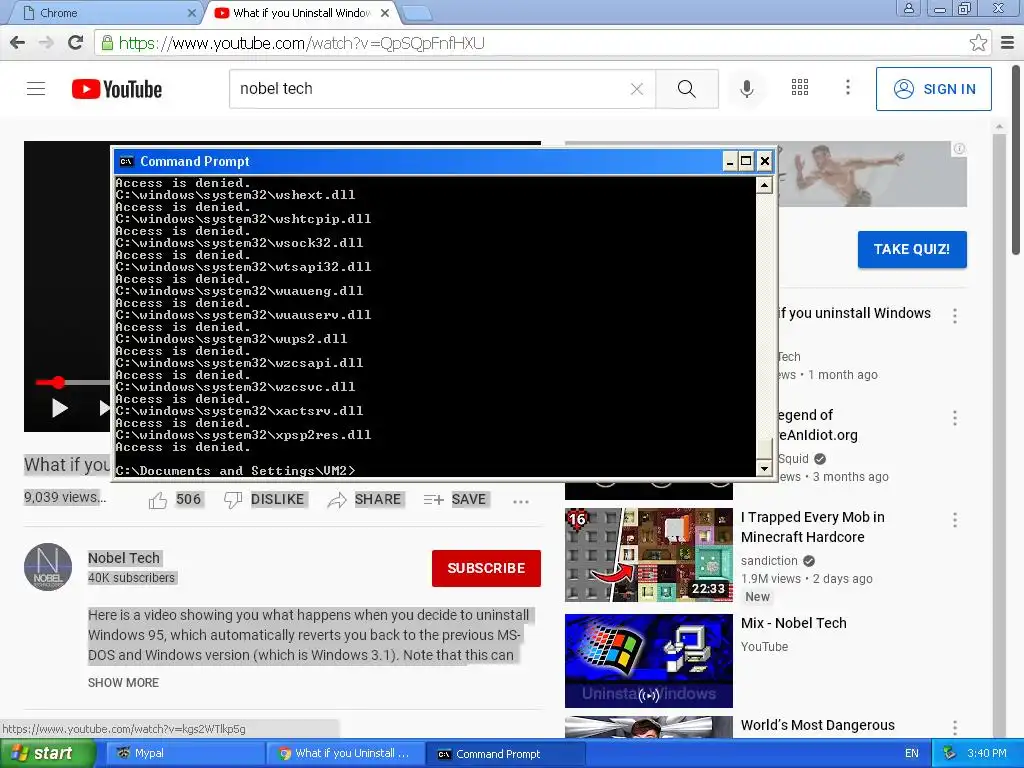
Task: Click TAKE QUIZ! ad button
Action: (912, 249)
